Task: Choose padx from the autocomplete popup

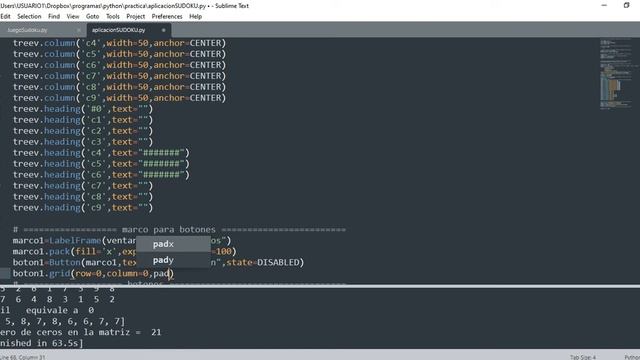Action: pos(173,244)
